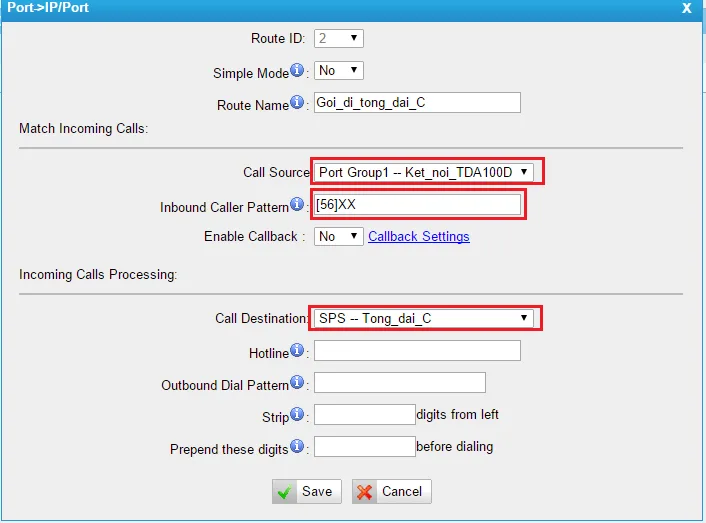Click info icon beside Strip label
Screen dimensions: 706x523
(297, 416)
